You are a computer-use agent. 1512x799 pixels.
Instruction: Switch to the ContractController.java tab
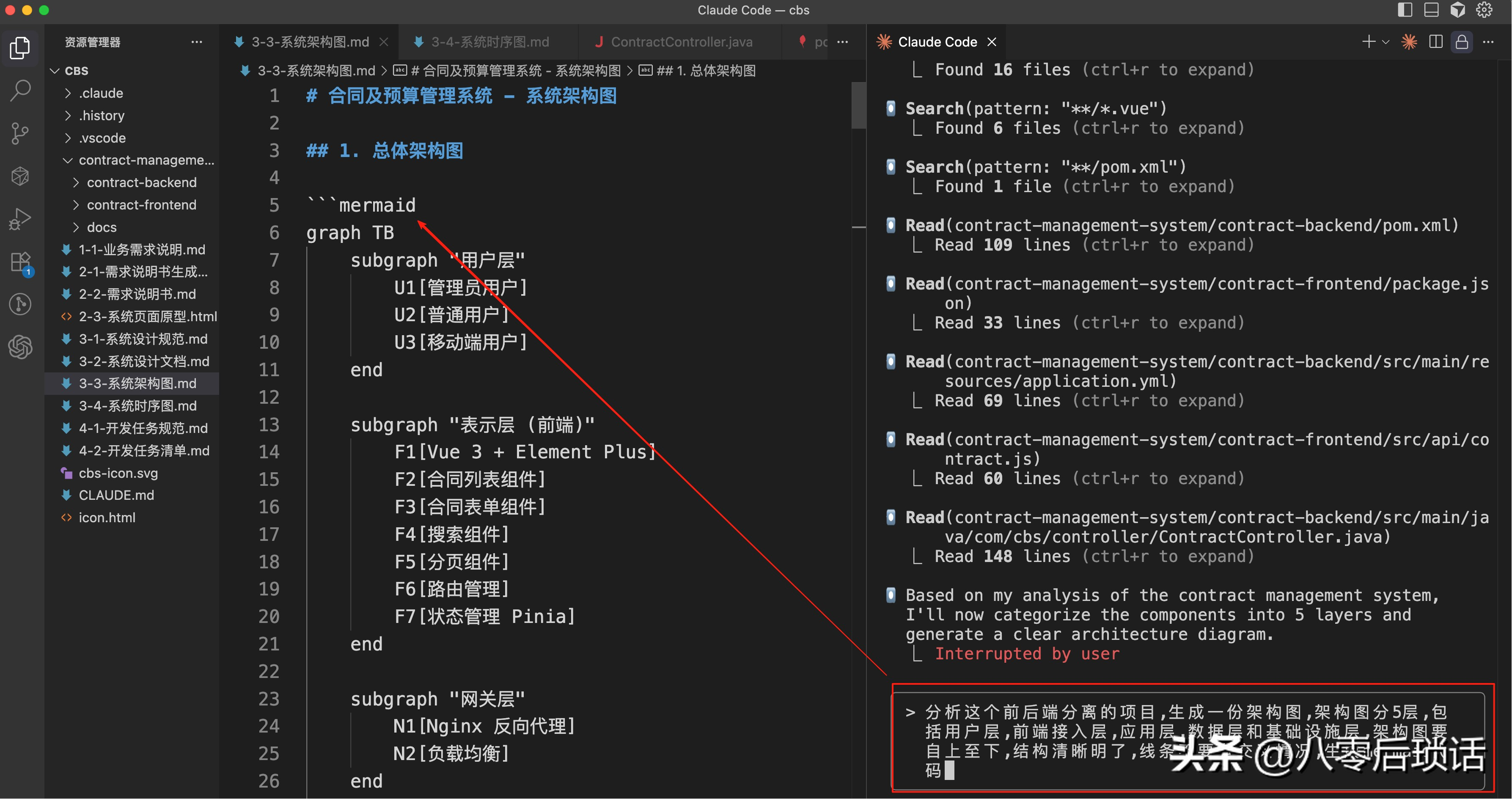tap(681, 41)
